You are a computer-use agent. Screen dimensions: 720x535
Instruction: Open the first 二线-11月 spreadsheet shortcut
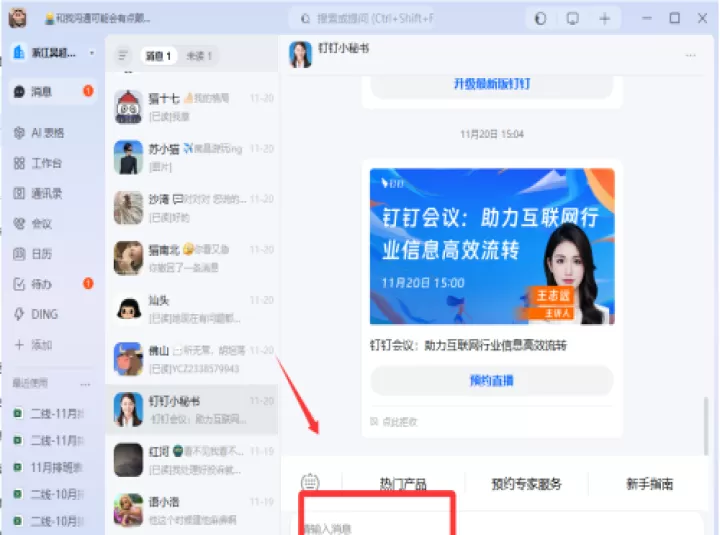pos(49,414)
